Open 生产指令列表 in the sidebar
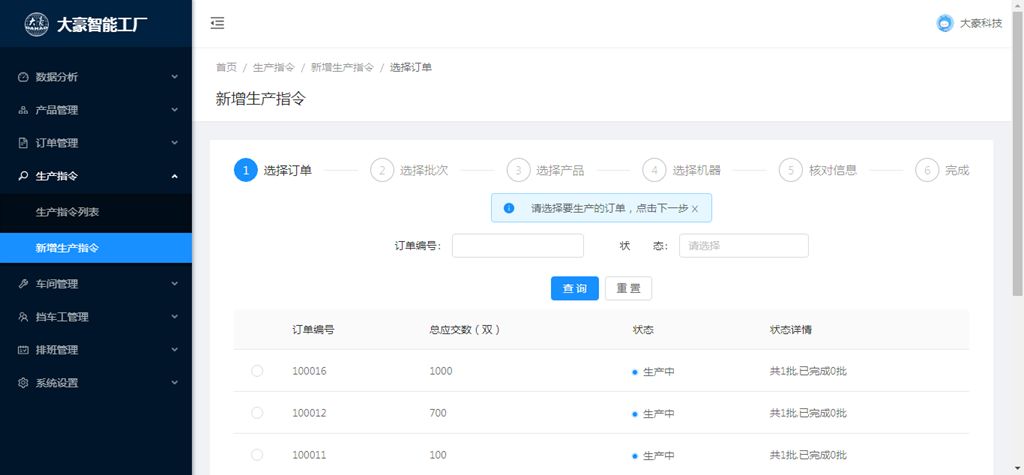 pos(68,212)
